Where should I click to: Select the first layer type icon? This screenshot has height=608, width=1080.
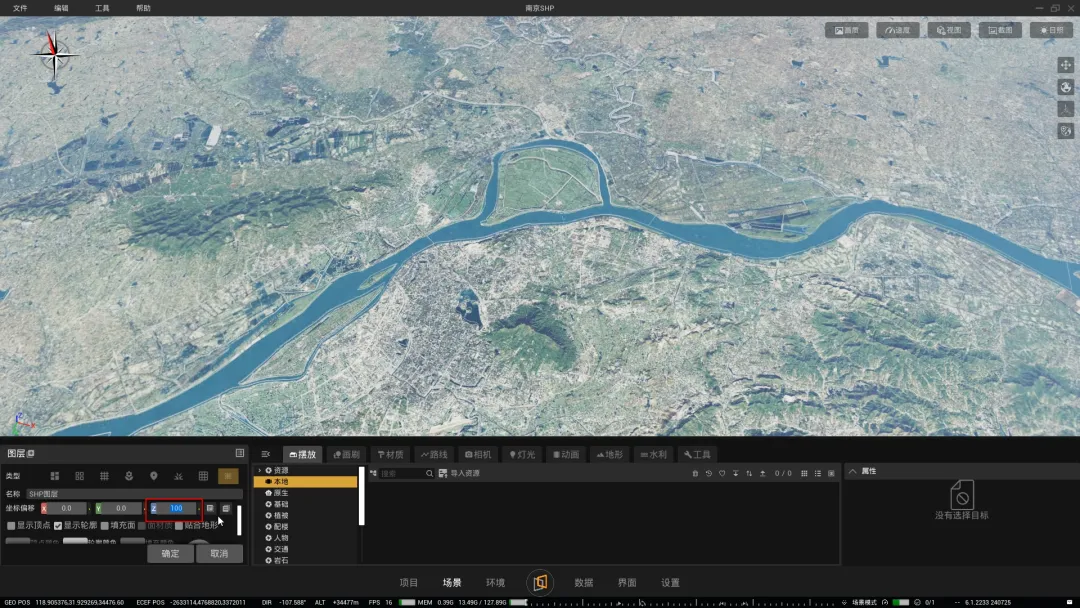point(54,476)
